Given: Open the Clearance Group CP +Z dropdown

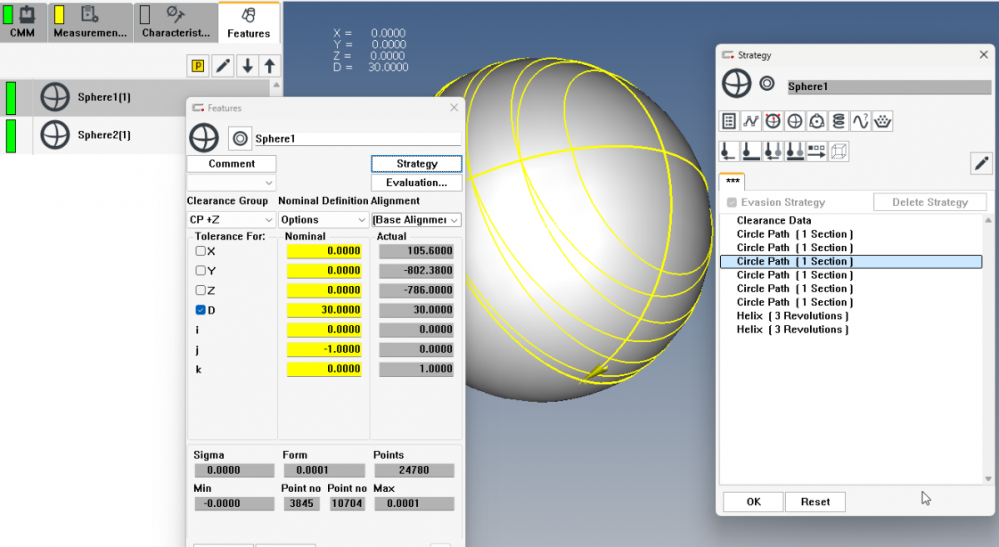Looking at the screenshot, I should (x=231, y=220).
